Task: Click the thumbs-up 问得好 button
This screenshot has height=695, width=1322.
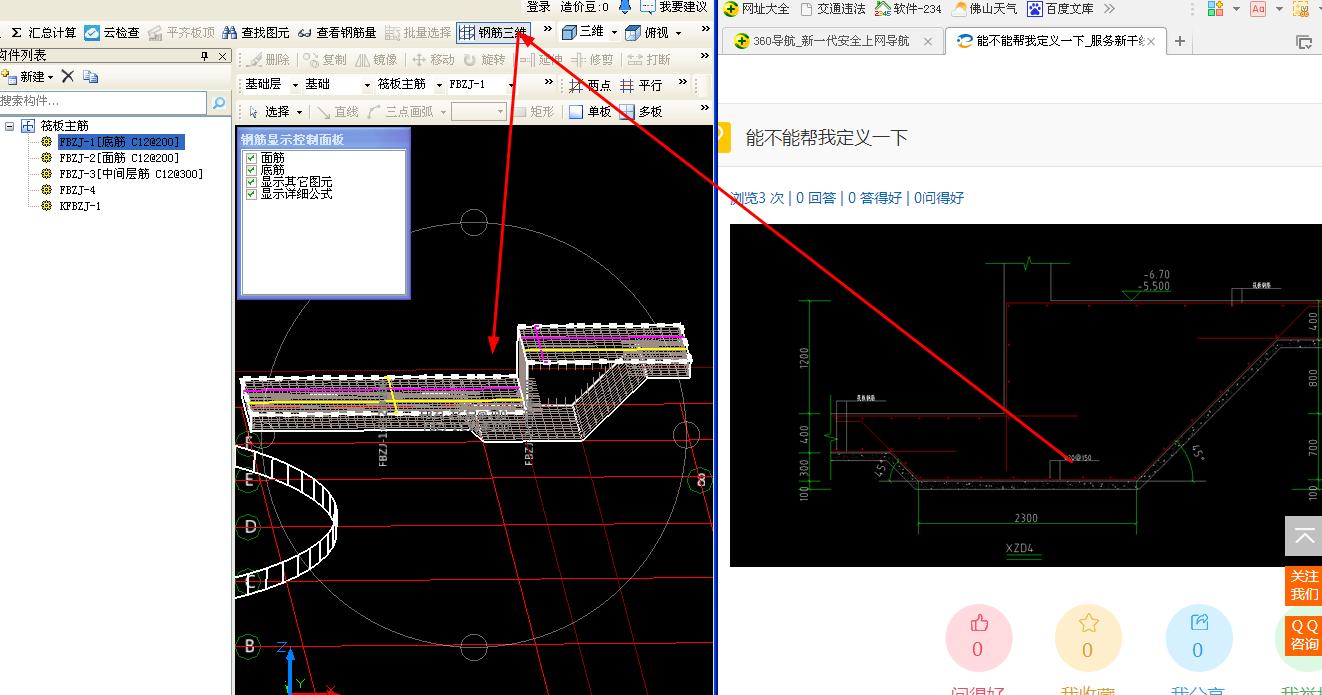Action: coord(978,638)
